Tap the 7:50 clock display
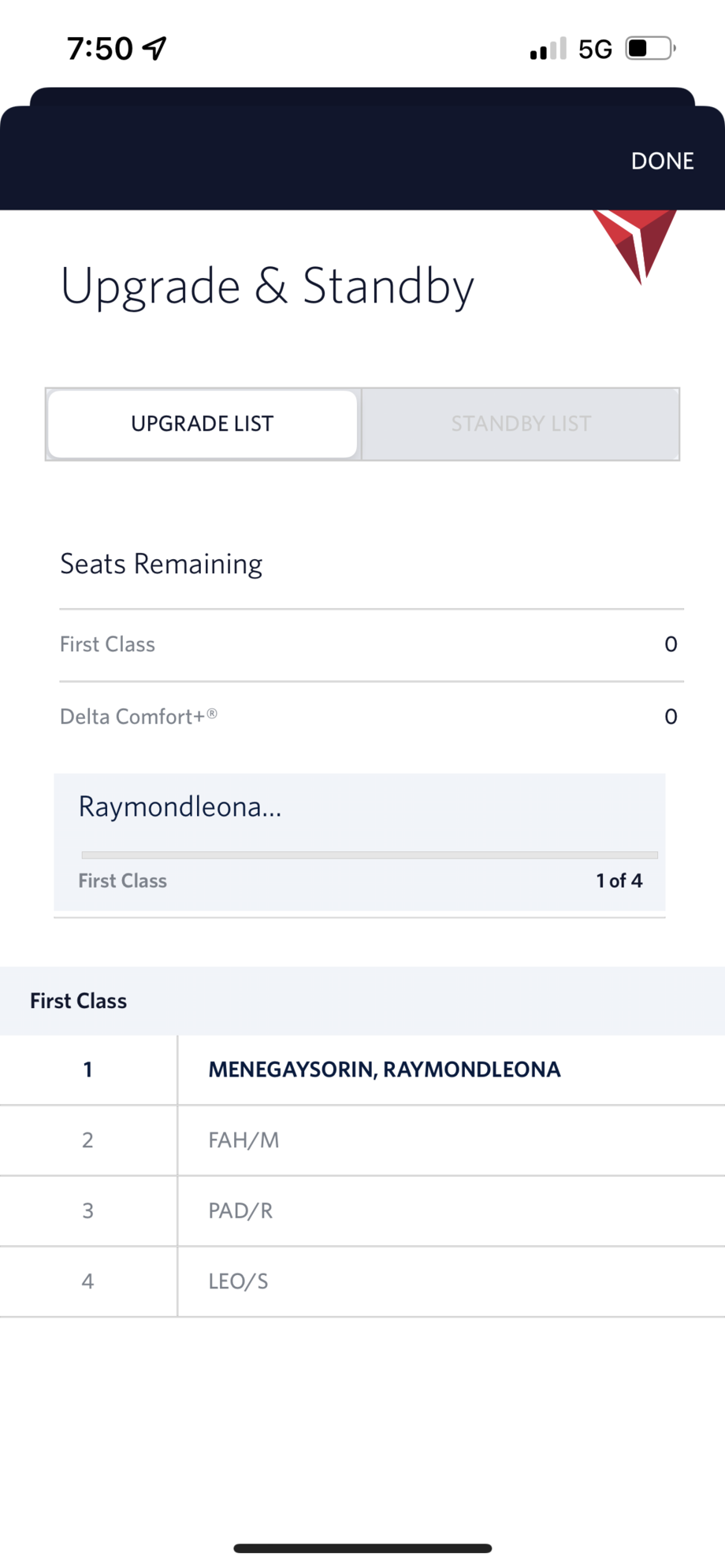Viewport: 725px width, 1568px height. click(100, 48)
